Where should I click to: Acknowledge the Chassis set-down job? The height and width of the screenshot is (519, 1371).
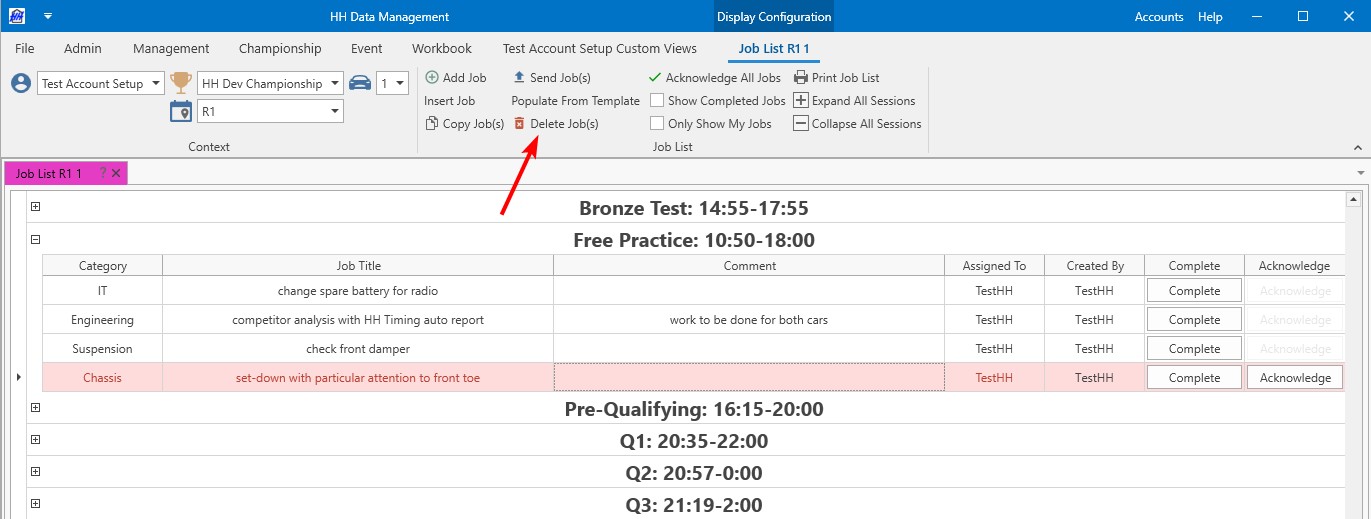click(1294, 378)
